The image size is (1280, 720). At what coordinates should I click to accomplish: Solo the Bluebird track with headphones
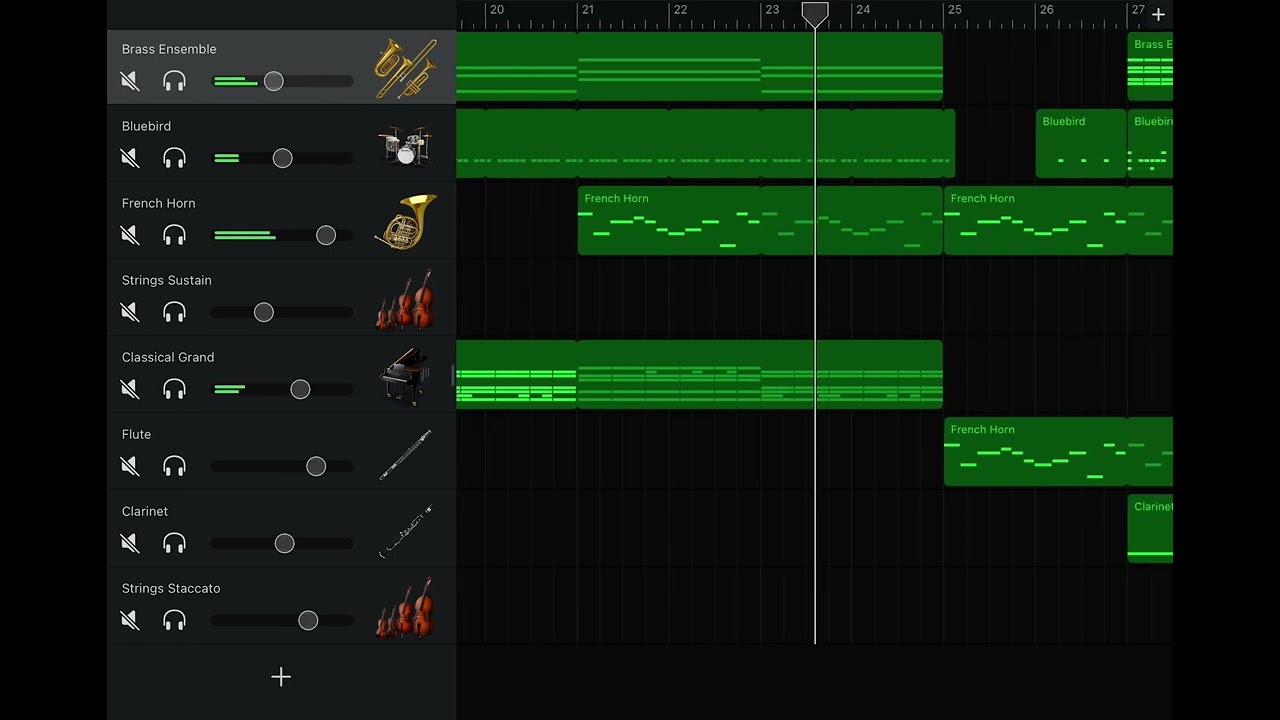(x=175, y=158)
